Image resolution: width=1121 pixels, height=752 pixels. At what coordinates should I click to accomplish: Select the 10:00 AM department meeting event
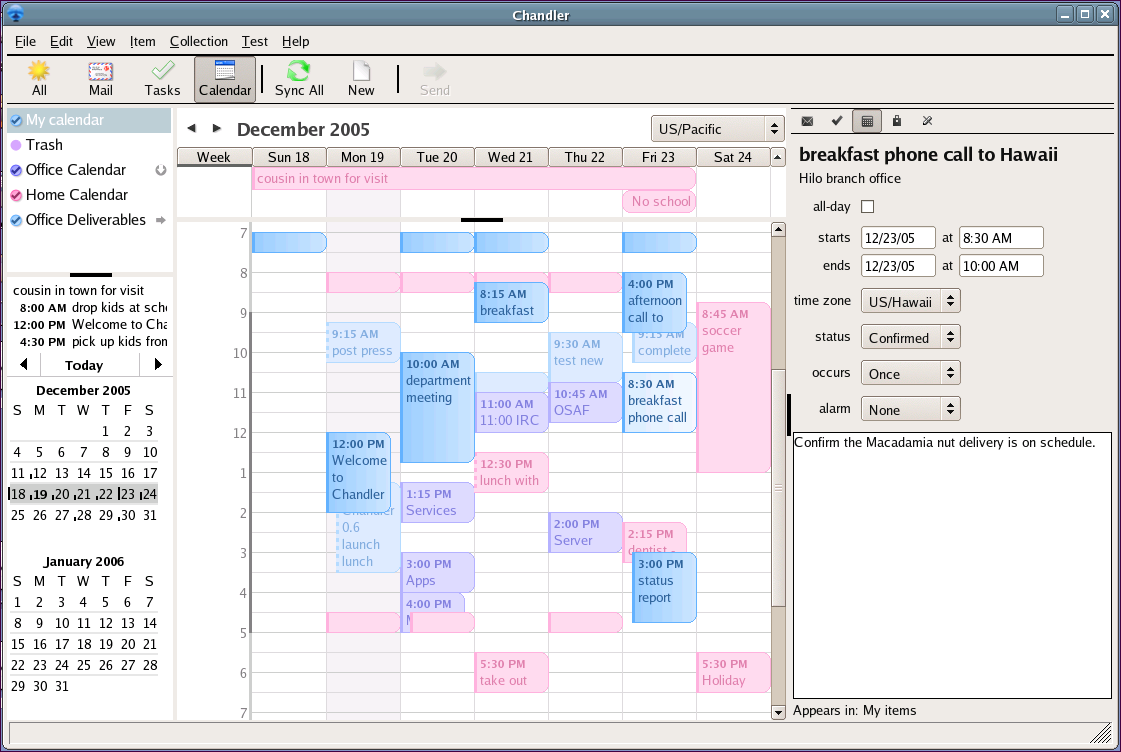click(x=437, y=407)
